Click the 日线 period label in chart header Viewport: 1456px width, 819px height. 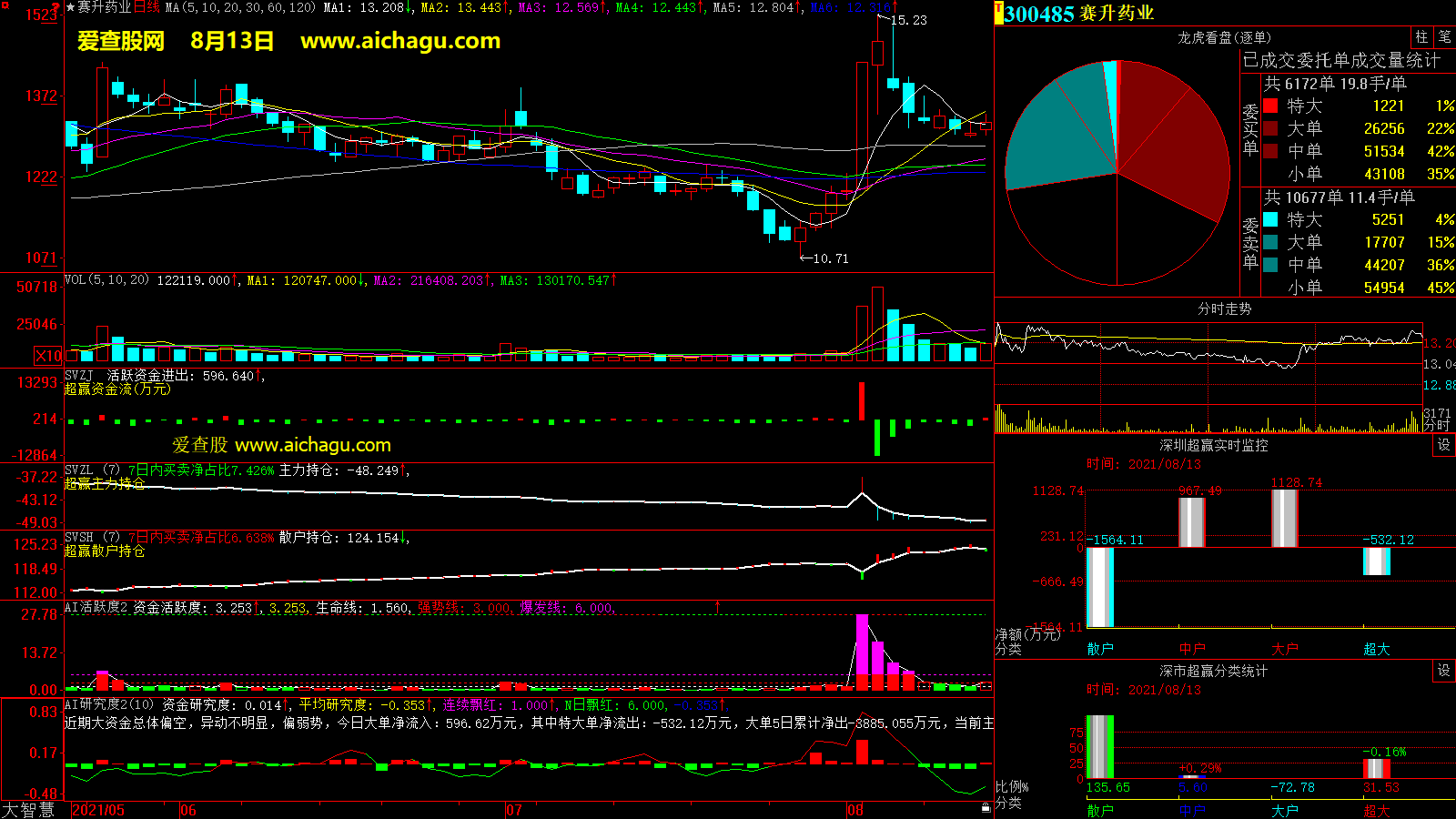tap(147, 7)
